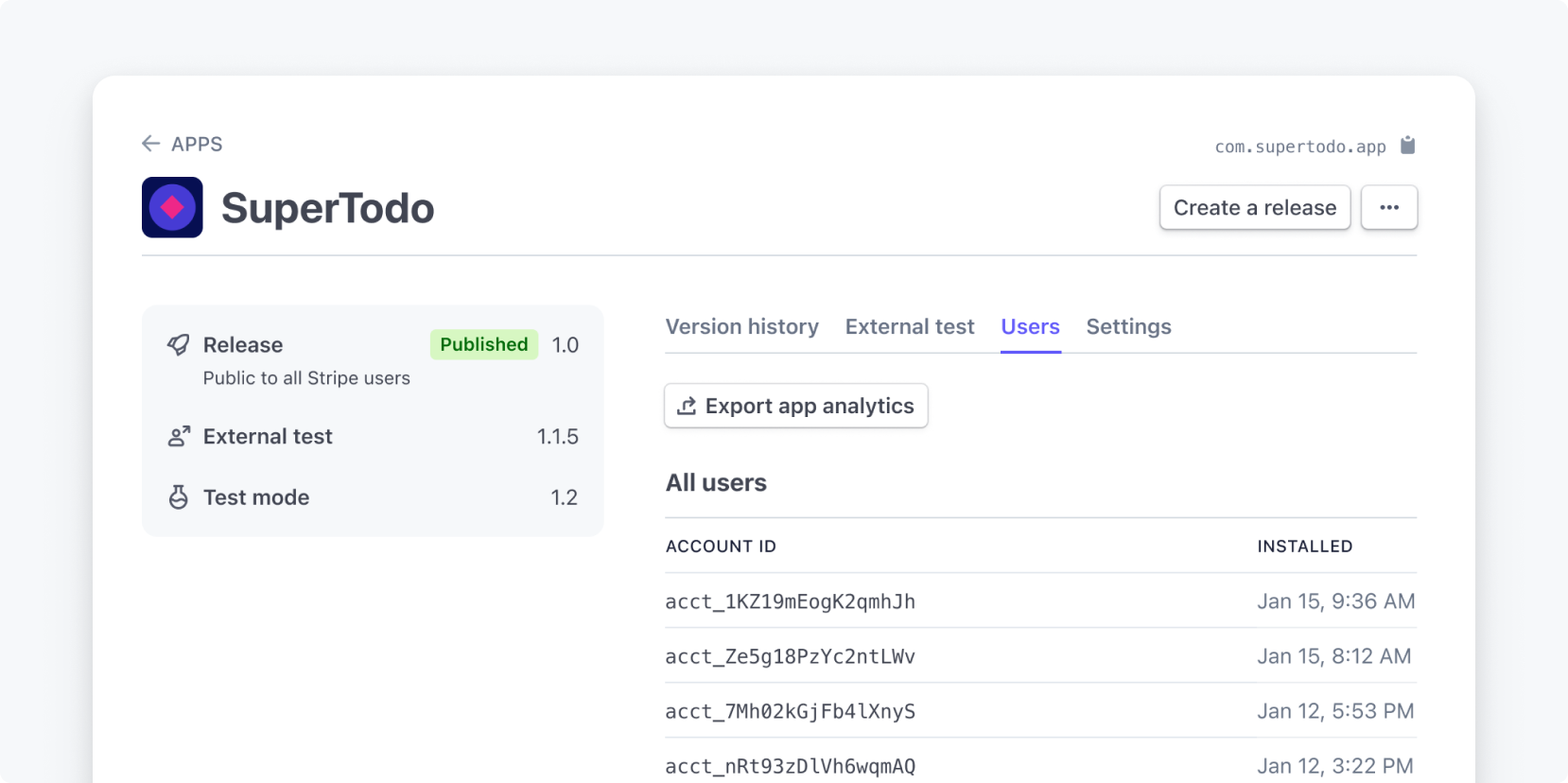The width and height of the screenshot is (1568, 783).
Task: Click the SuperTodo app title
Action: (327, 208)
